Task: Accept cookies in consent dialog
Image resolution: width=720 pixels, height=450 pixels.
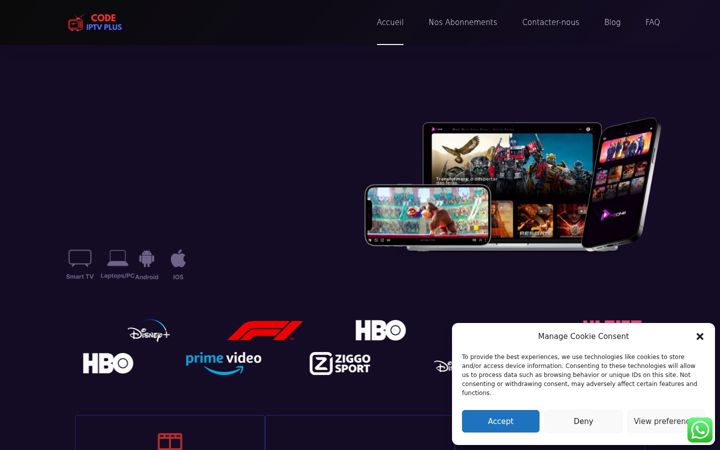Action: tap(501, 421)
